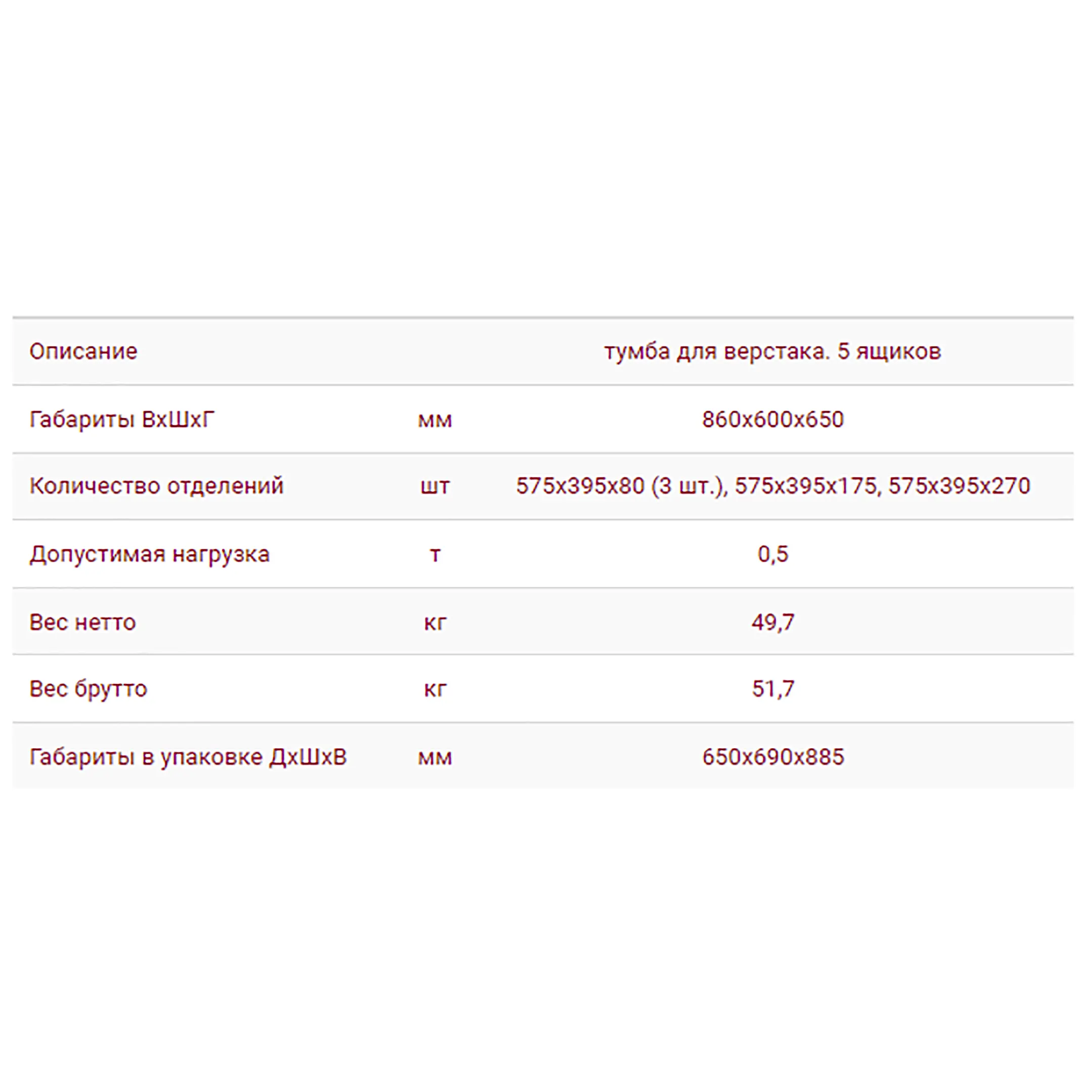The image size is (1092, 1092).
Task: Click the 'Описание' row label
Action: pos(83,351)
